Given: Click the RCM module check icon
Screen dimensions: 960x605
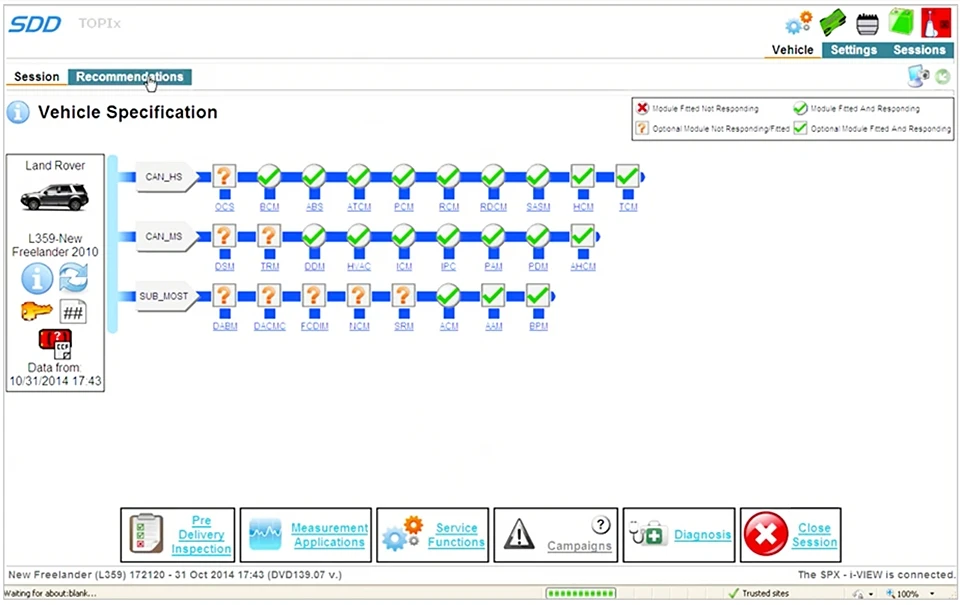Looking at the screenshot, I should (x=448, y=176).
